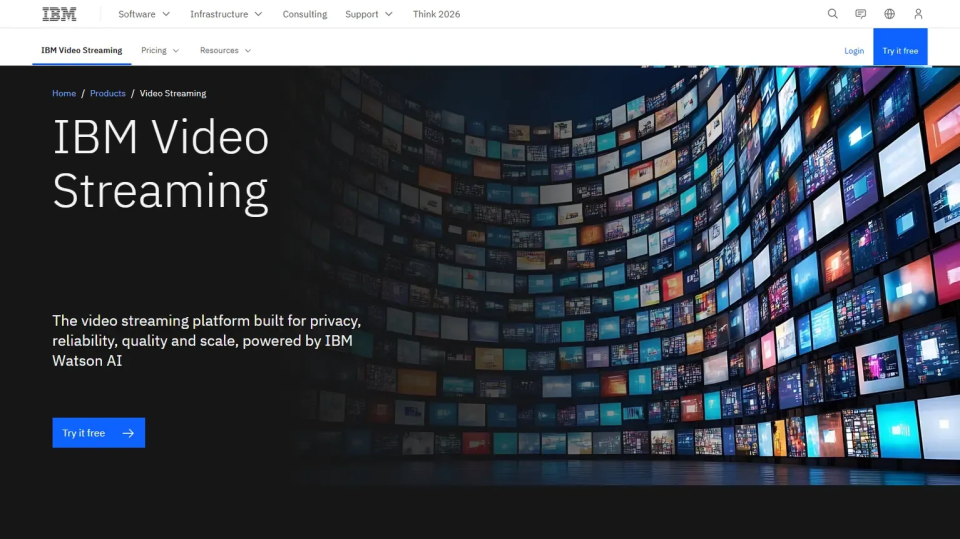Select the IBM Video Streaming tab
The image size is (960, 539).
click(x=81, y=50)
